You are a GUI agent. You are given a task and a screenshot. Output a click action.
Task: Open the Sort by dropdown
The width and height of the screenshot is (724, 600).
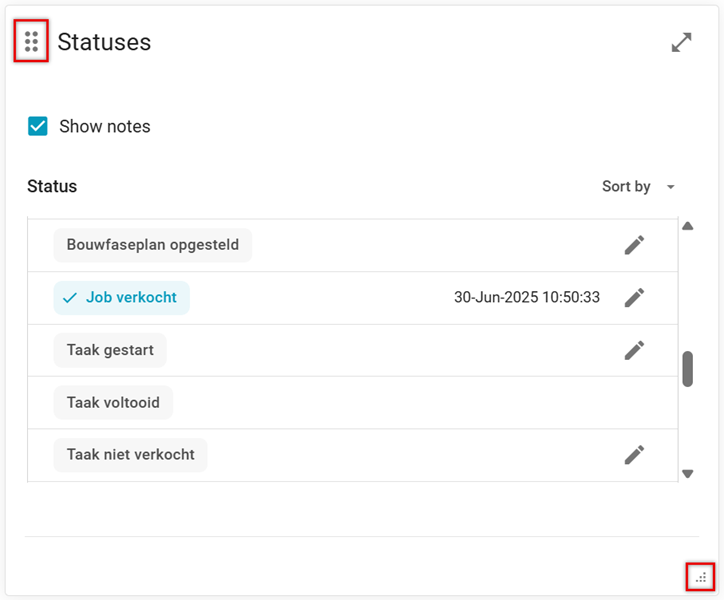[627, 187]
